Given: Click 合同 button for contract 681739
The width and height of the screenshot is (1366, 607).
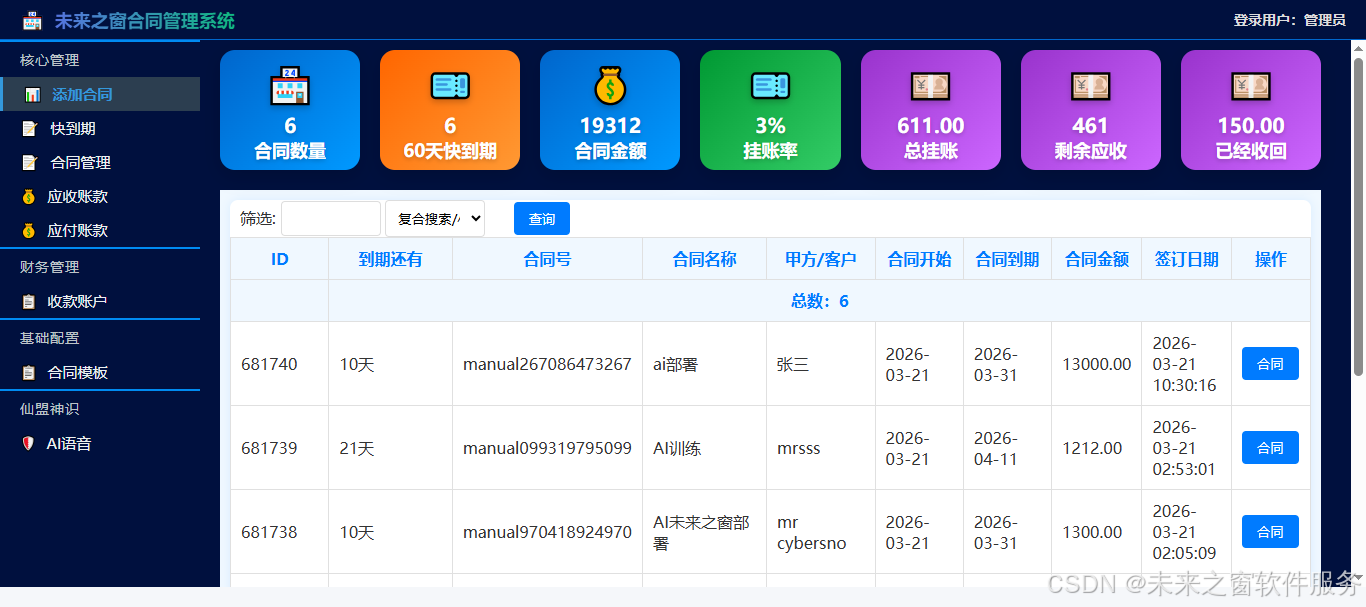Looking at the screenshot, I should point(1270,448).
